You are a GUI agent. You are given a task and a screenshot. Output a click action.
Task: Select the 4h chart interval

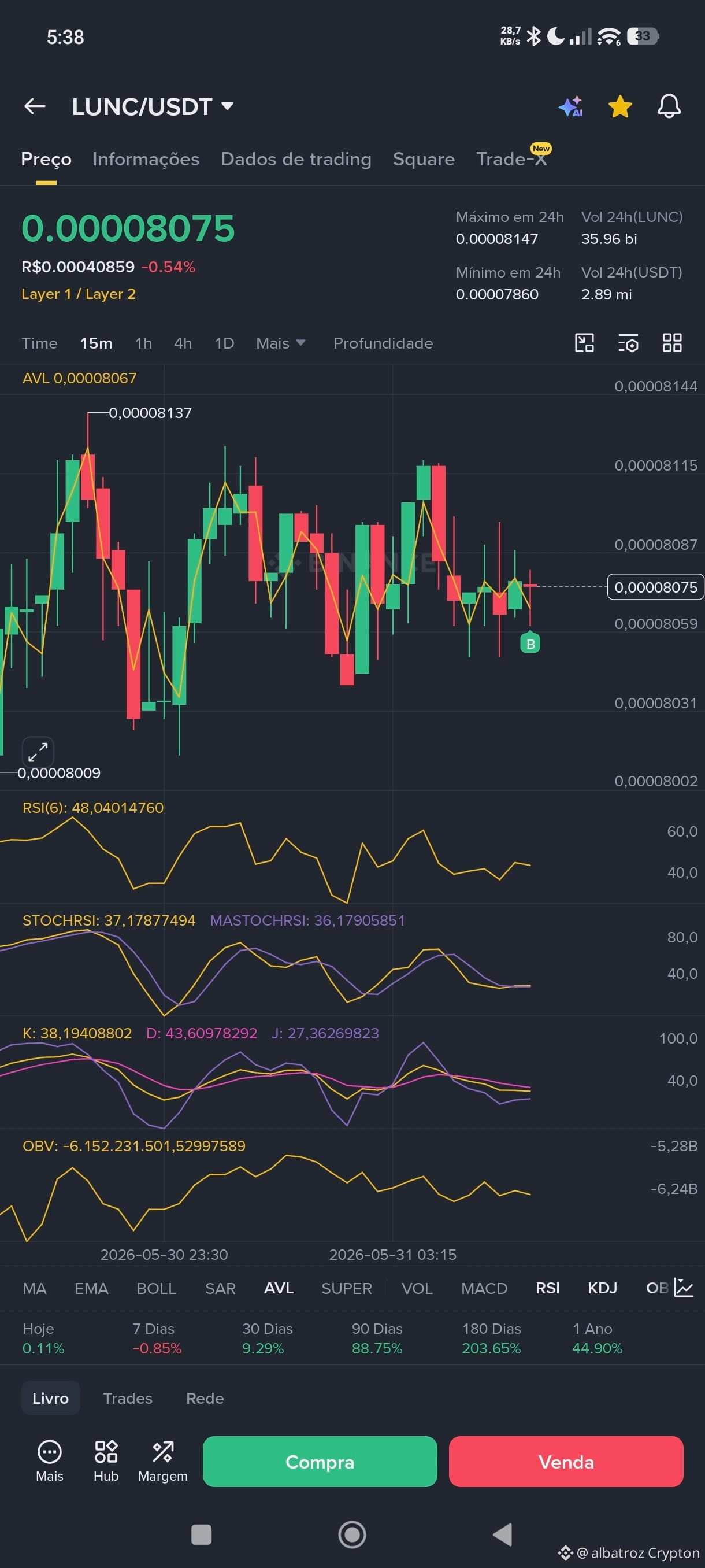[x=183, y=343]
